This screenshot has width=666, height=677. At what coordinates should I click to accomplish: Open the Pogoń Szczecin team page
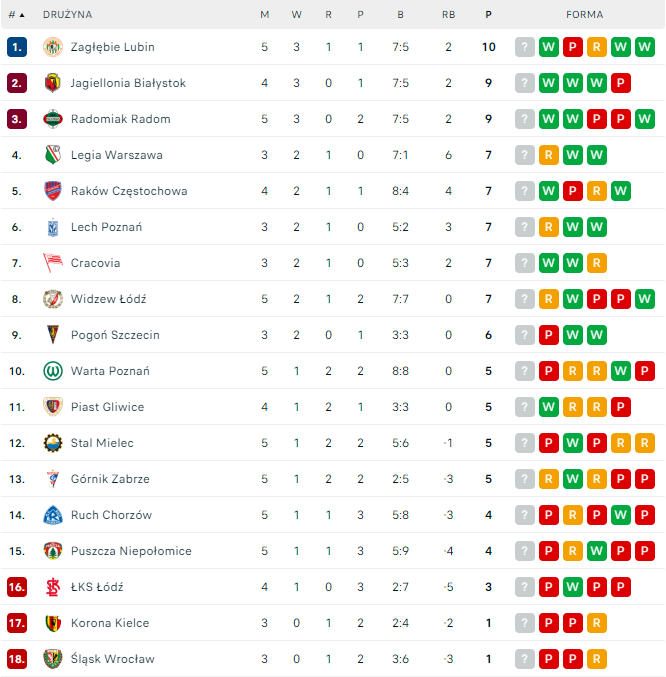(x=115, y=335)
